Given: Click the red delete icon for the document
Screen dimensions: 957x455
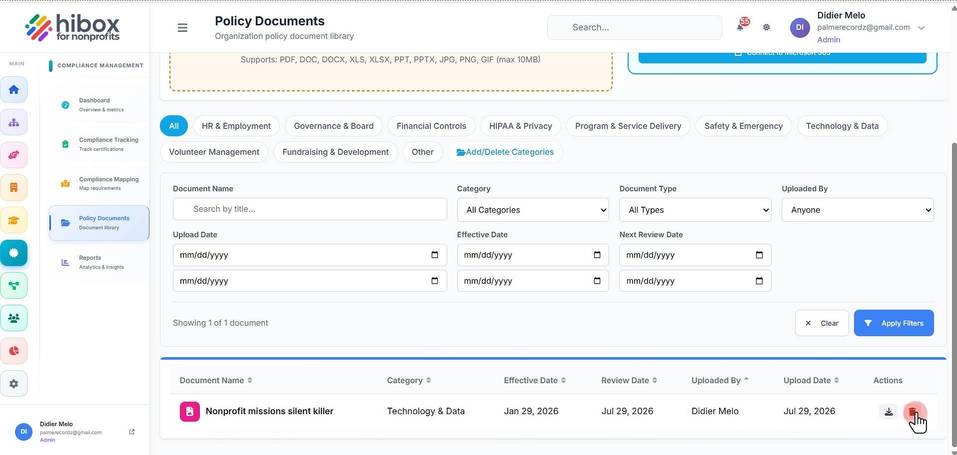Looking at the screenshot, I should (x=912, y=412).
